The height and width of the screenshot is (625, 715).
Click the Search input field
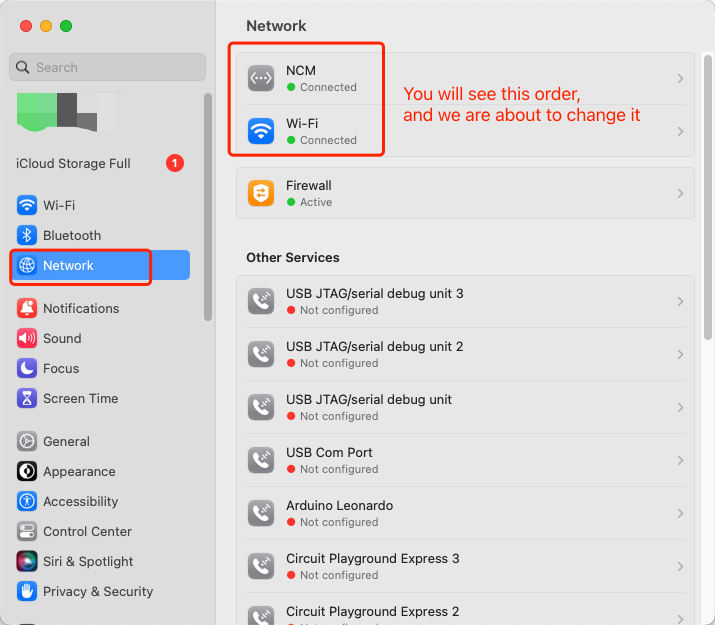pos(108,67)
